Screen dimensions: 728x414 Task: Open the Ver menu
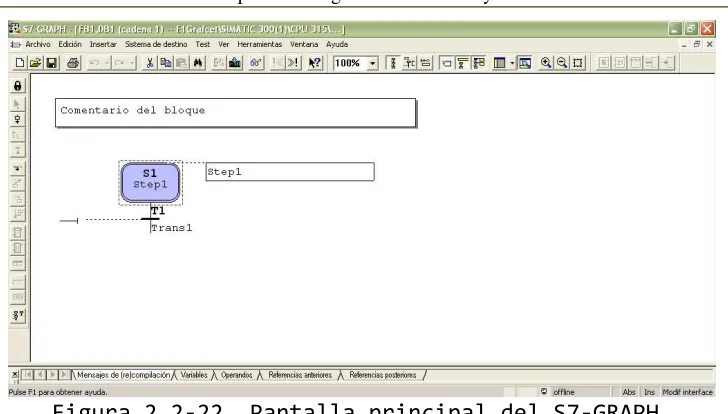pos(224,45)
